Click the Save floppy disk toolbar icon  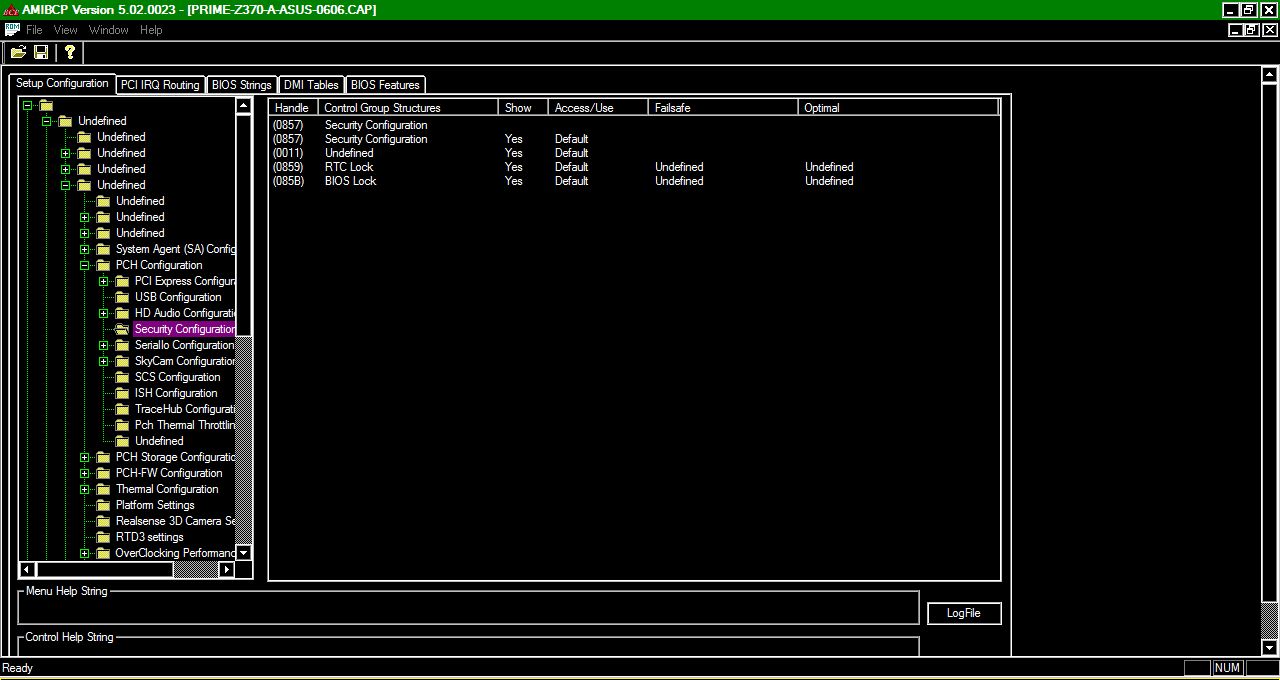[41, 52]
